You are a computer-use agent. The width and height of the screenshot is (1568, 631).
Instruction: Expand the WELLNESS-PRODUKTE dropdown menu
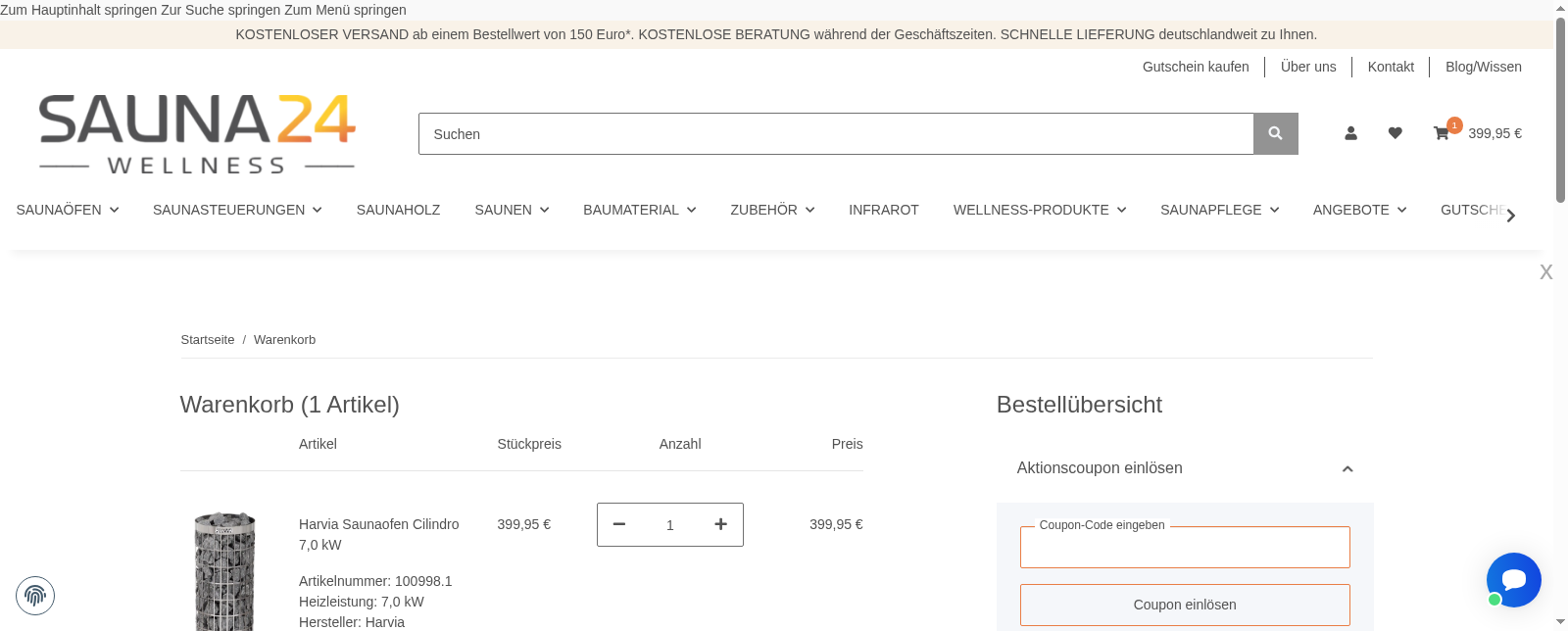(x=1039, y=210)
